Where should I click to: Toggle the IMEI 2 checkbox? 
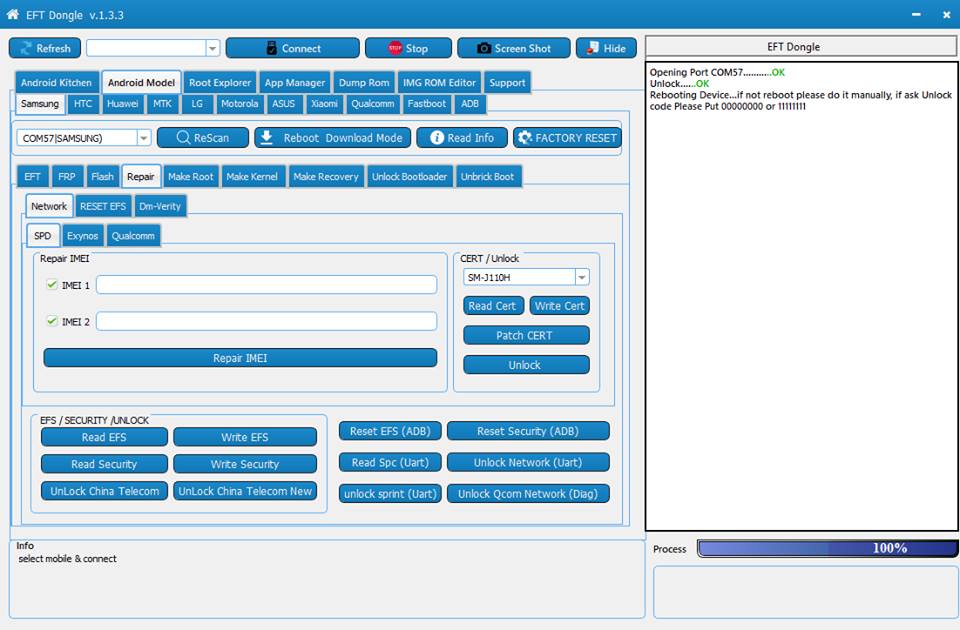(52, 321)
